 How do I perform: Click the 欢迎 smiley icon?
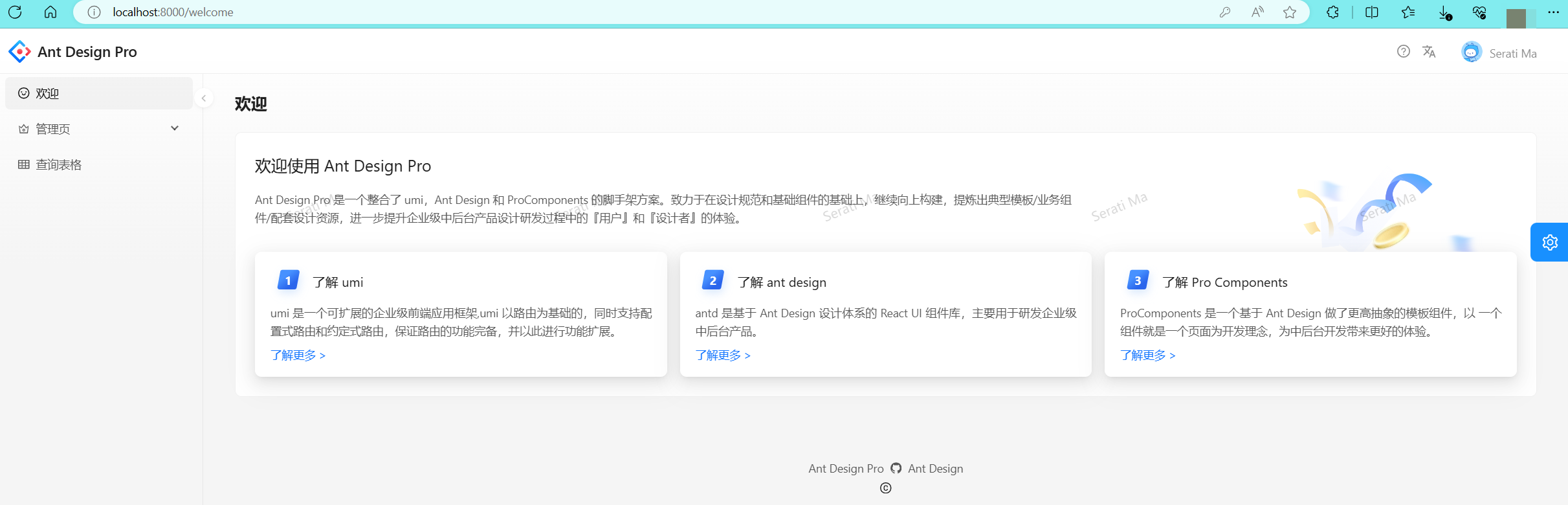(24, 93)
